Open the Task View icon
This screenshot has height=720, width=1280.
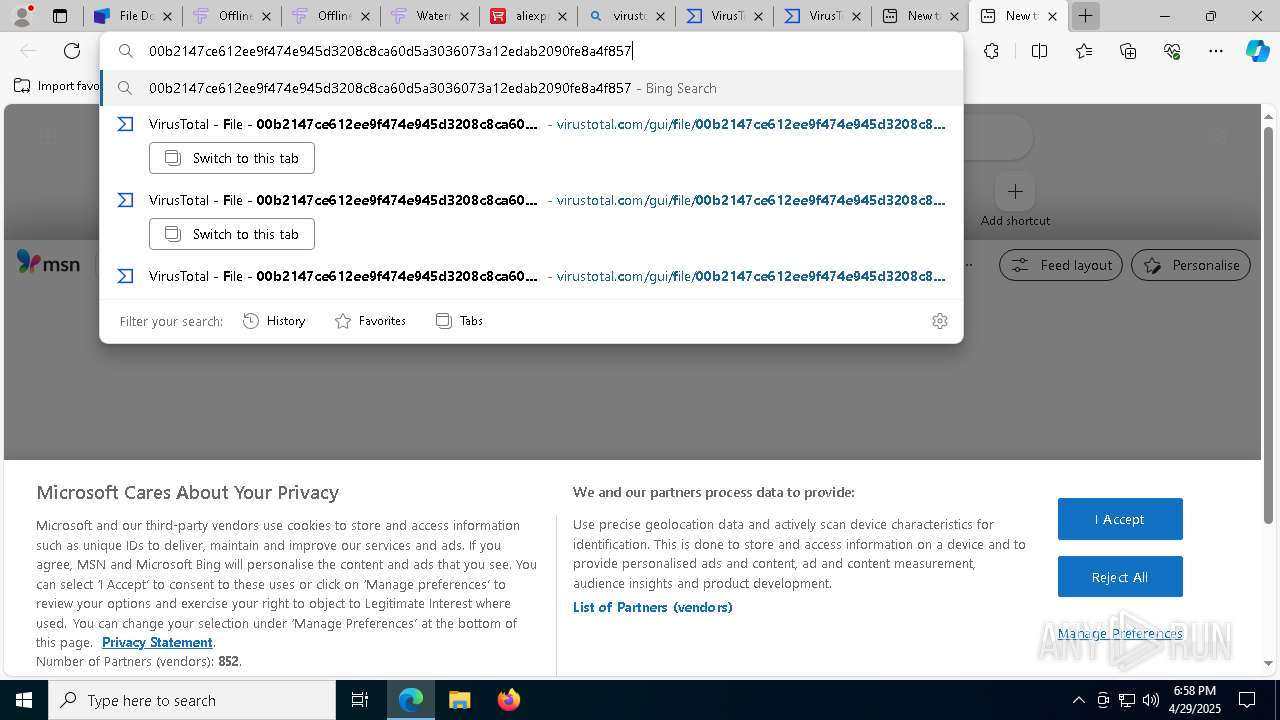point(360,700)
